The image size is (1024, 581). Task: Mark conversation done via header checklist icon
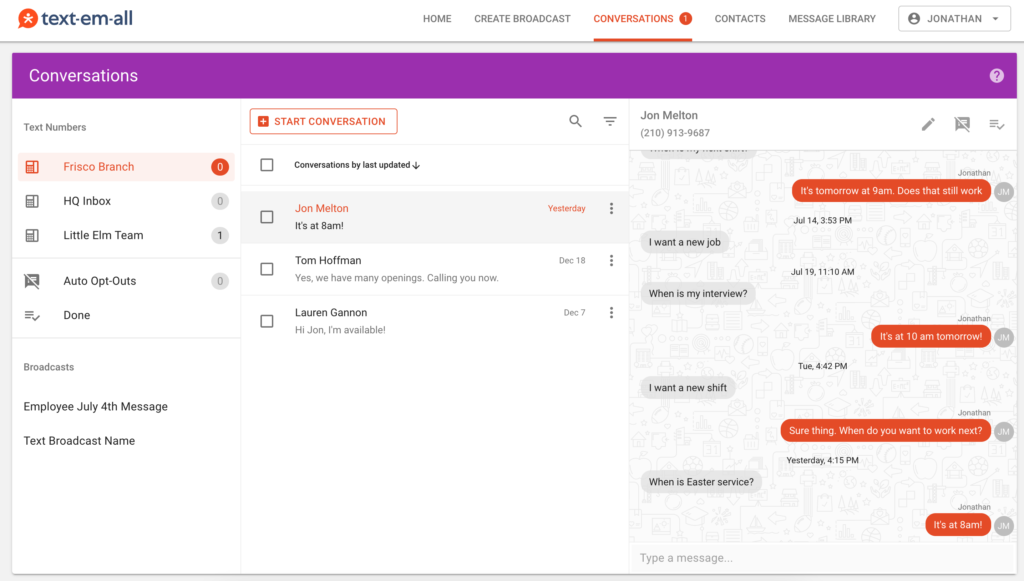tap(996, 124)
